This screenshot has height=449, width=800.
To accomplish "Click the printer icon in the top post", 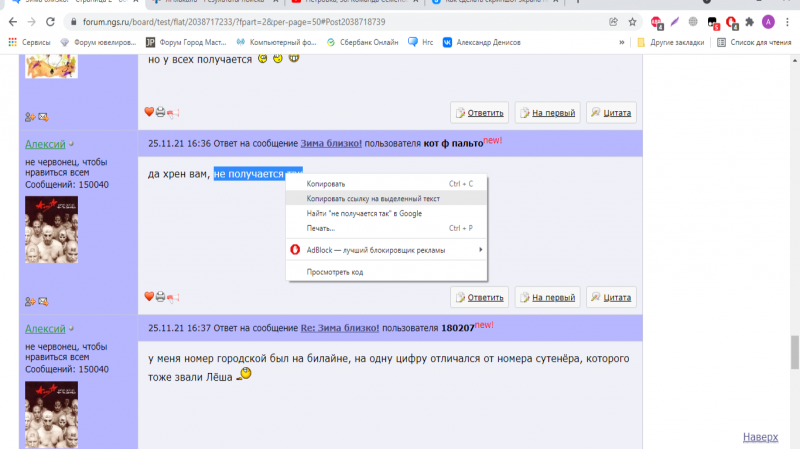I will [160, 112].
